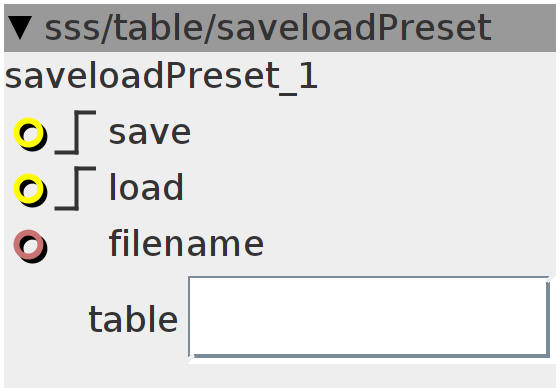Image resolution: width=560 pixels, height=392 pixels.
Task: Click the rising-edge trigger icon beside load
Action: (75, 189)
